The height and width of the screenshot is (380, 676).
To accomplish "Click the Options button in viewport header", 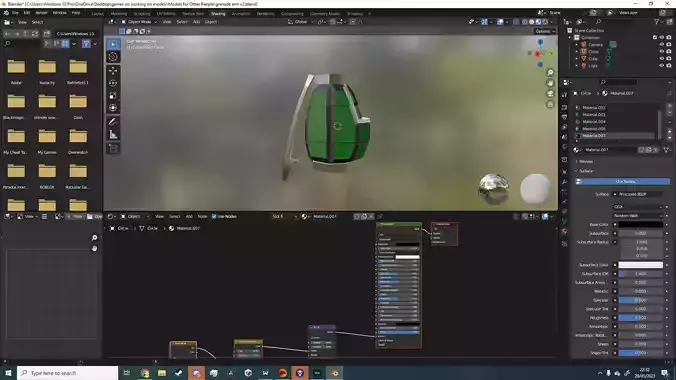I will [x=544, y=31].
